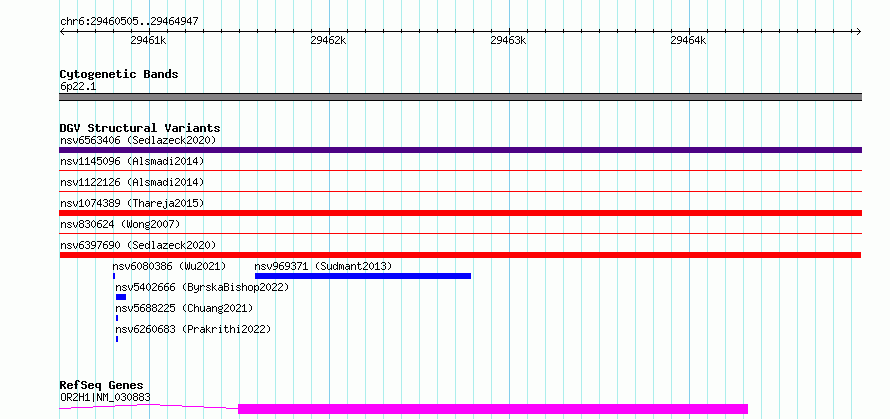Click the 29464k ruler tick label
Viewport: 890px width, 419px height.
click(688, 40)
